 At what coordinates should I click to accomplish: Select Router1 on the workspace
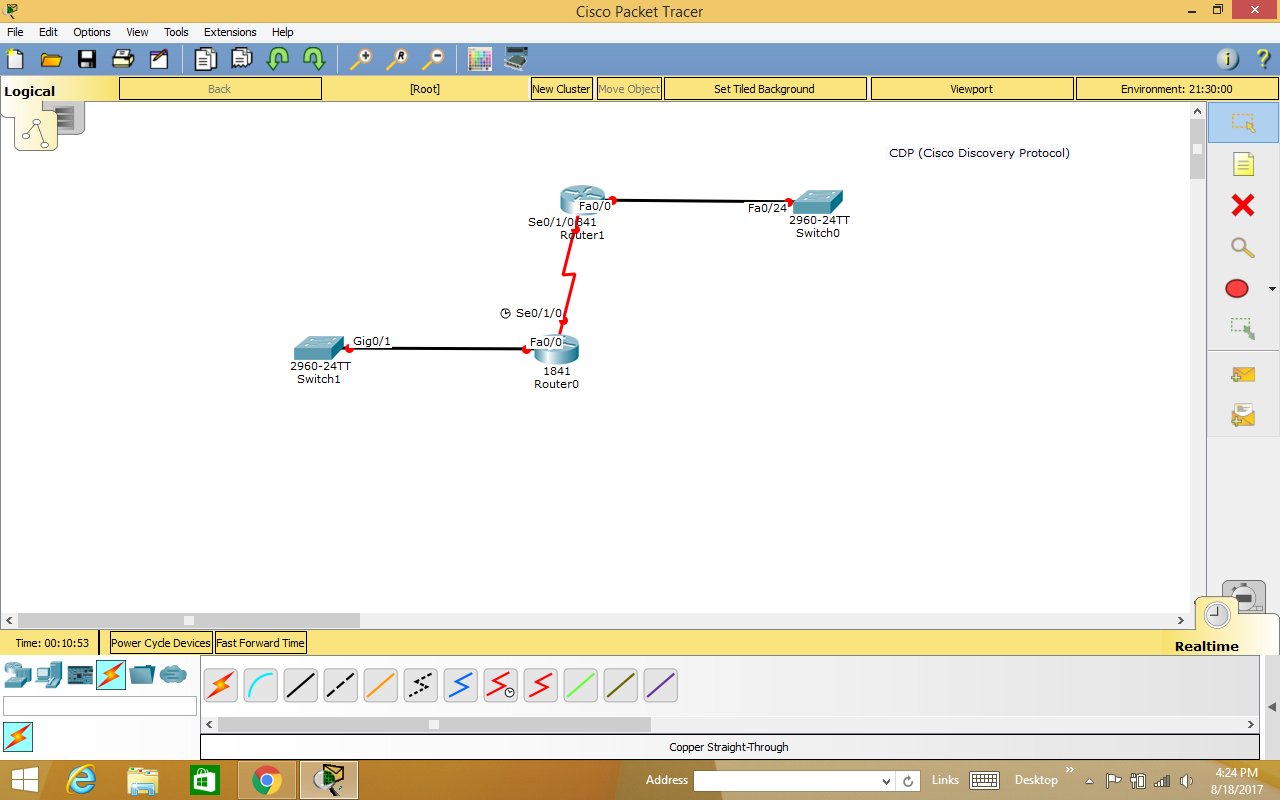coord(582,199)
